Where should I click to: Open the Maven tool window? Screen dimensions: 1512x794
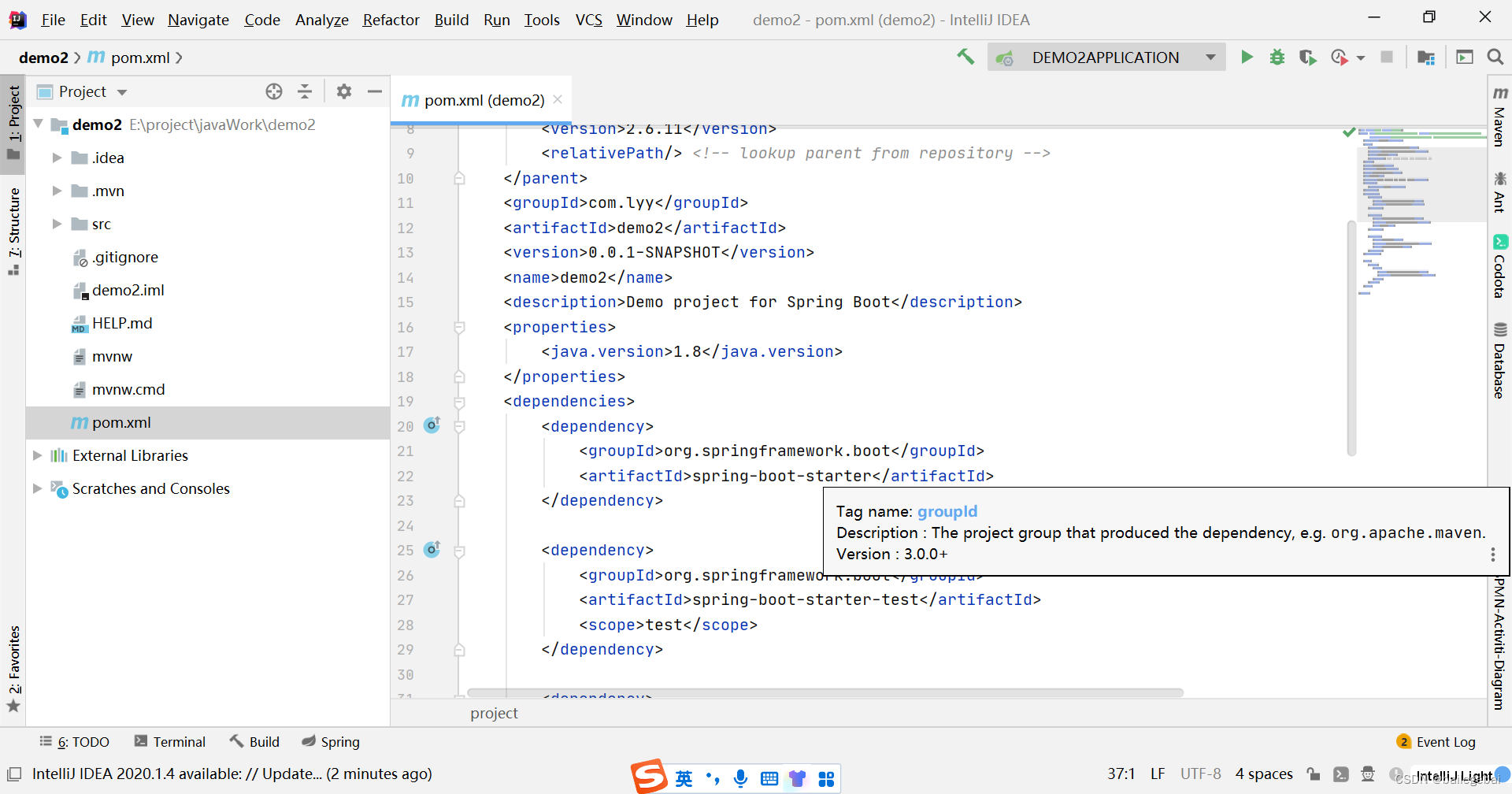(1499, 117)
